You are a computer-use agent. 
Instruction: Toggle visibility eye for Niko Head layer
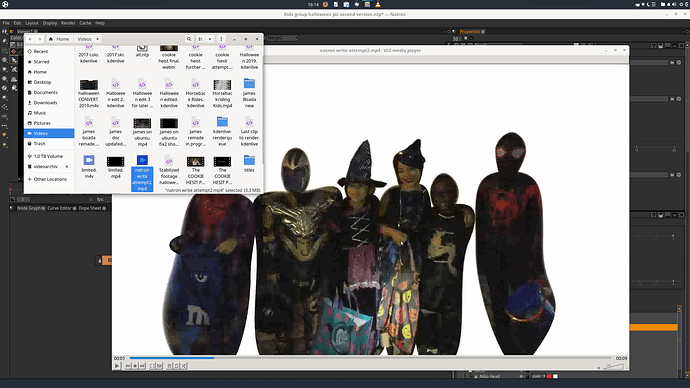click(x=521, y=377)
